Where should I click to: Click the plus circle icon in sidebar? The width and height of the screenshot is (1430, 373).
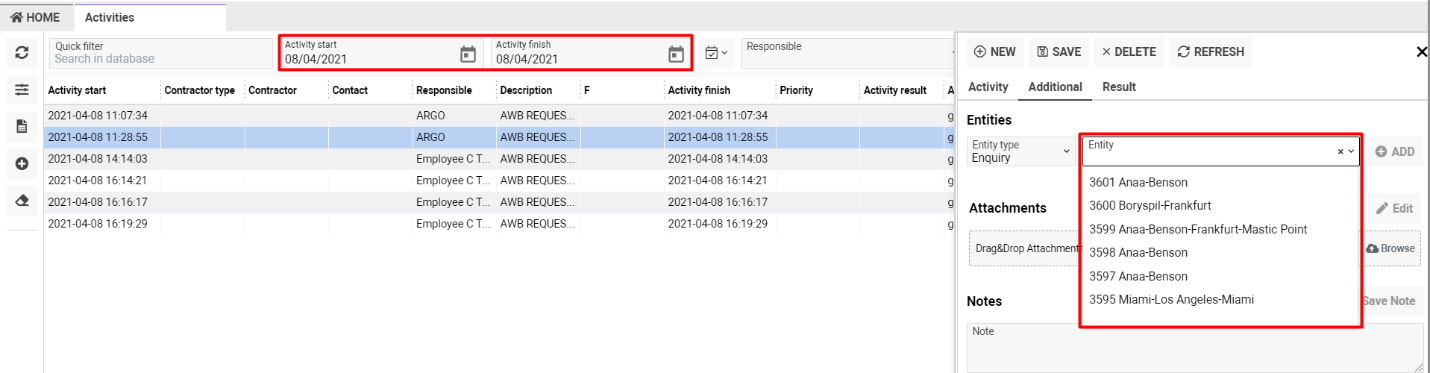(x=21, y=163)
